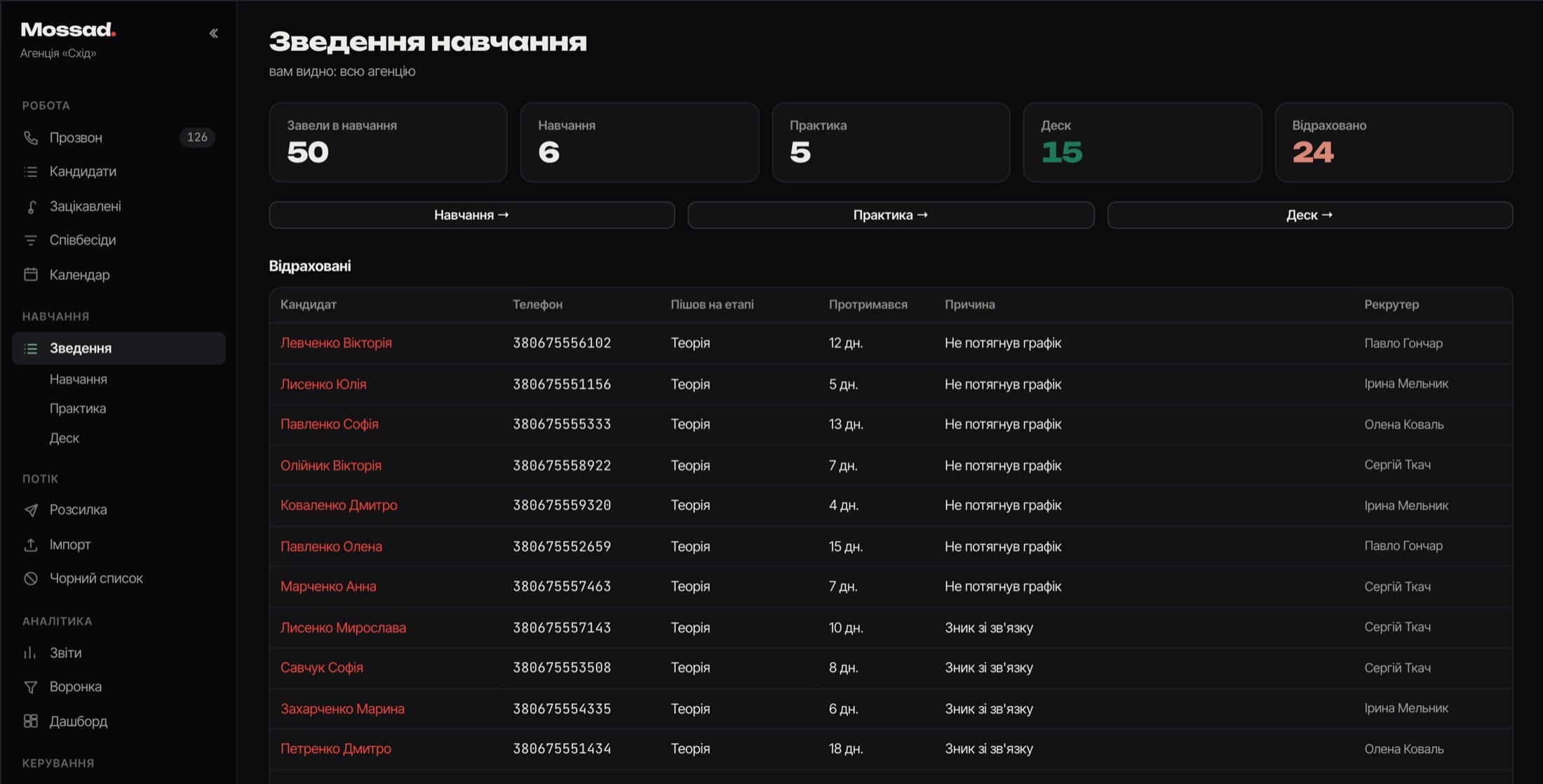Click the icon next to Зацікавлені
Viewport: 1543px width, 784px height.
click(31, 206)
